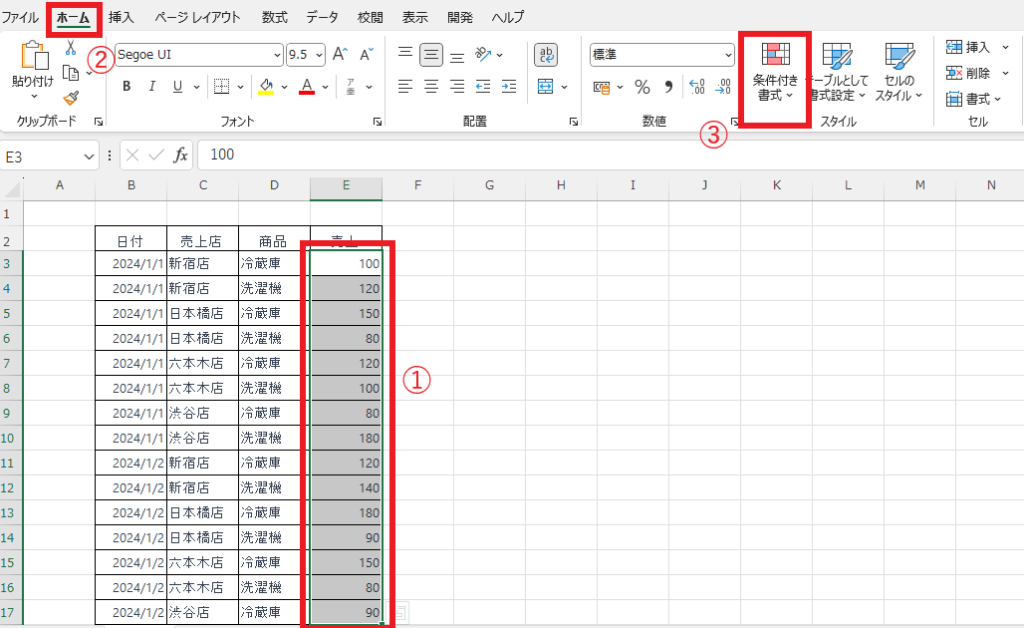Align text to vertical middle

tap(431, 55)
